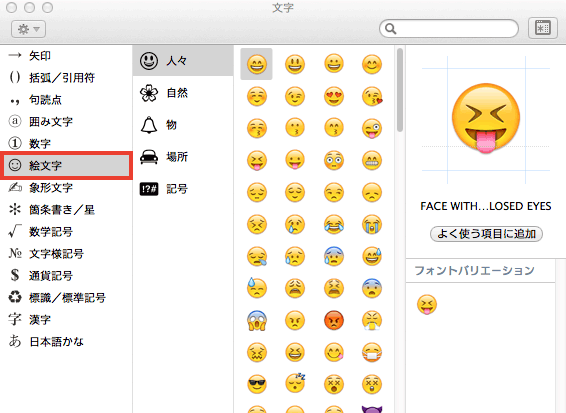Image resolution: width=566 pixels, height=413 pixels.
Task: Select the heart-eyes smiling face emoji
Action: point(334,96)
